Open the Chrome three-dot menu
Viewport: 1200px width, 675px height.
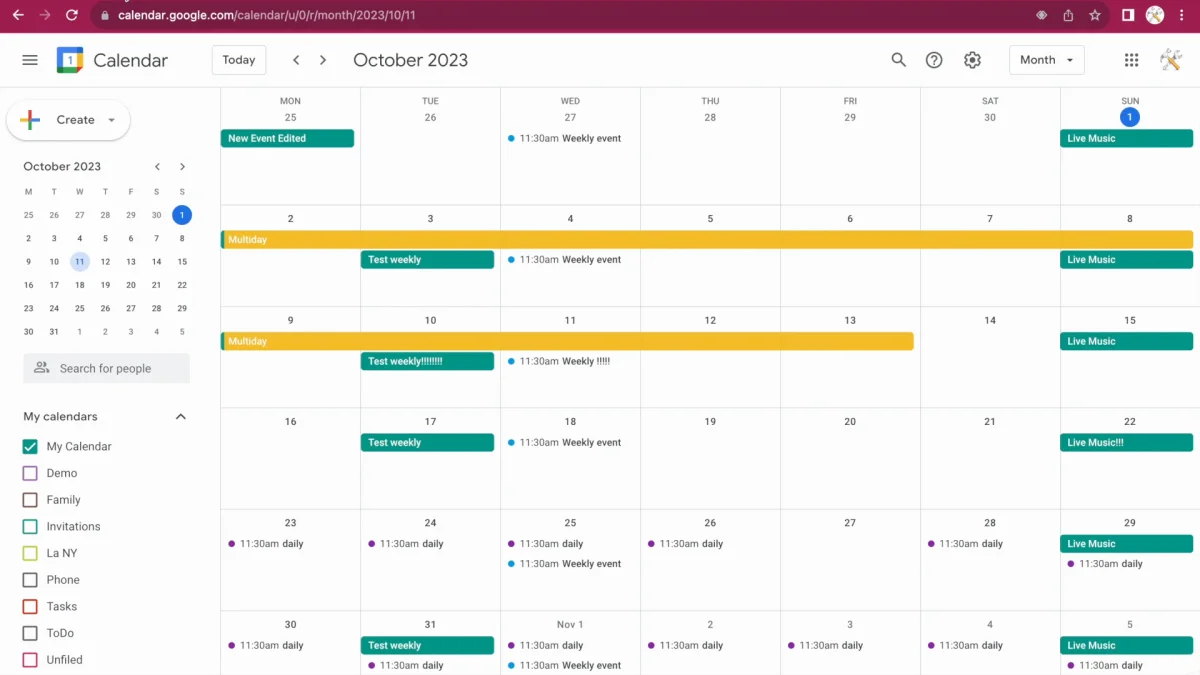pyautogui.click(x=1182, y=15)
